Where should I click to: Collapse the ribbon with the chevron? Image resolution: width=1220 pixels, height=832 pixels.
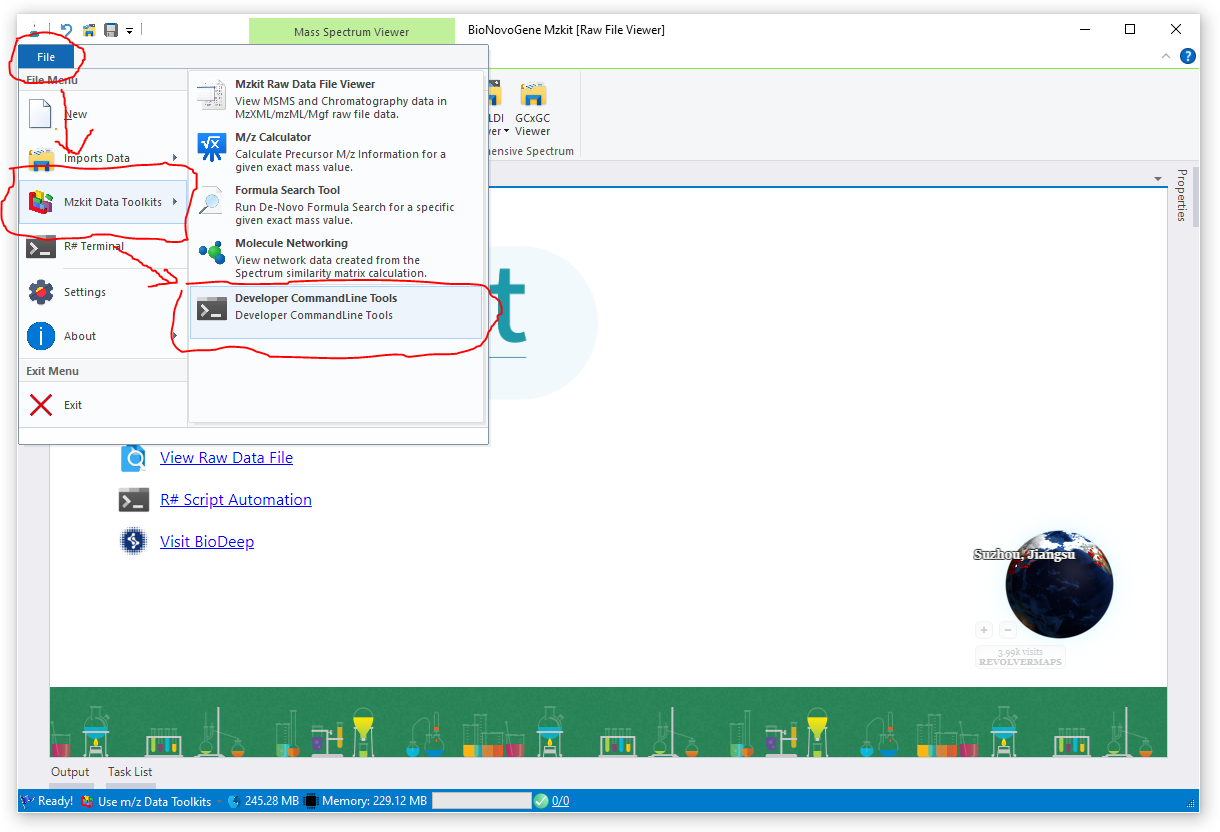(1166, 56)
